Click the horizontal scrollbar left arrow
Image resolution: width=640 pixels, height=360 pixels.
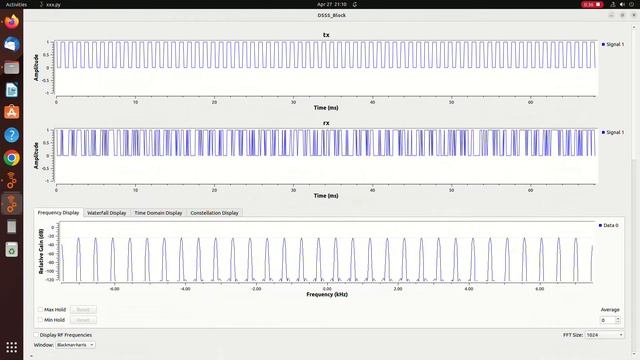(x=32, y=356)
